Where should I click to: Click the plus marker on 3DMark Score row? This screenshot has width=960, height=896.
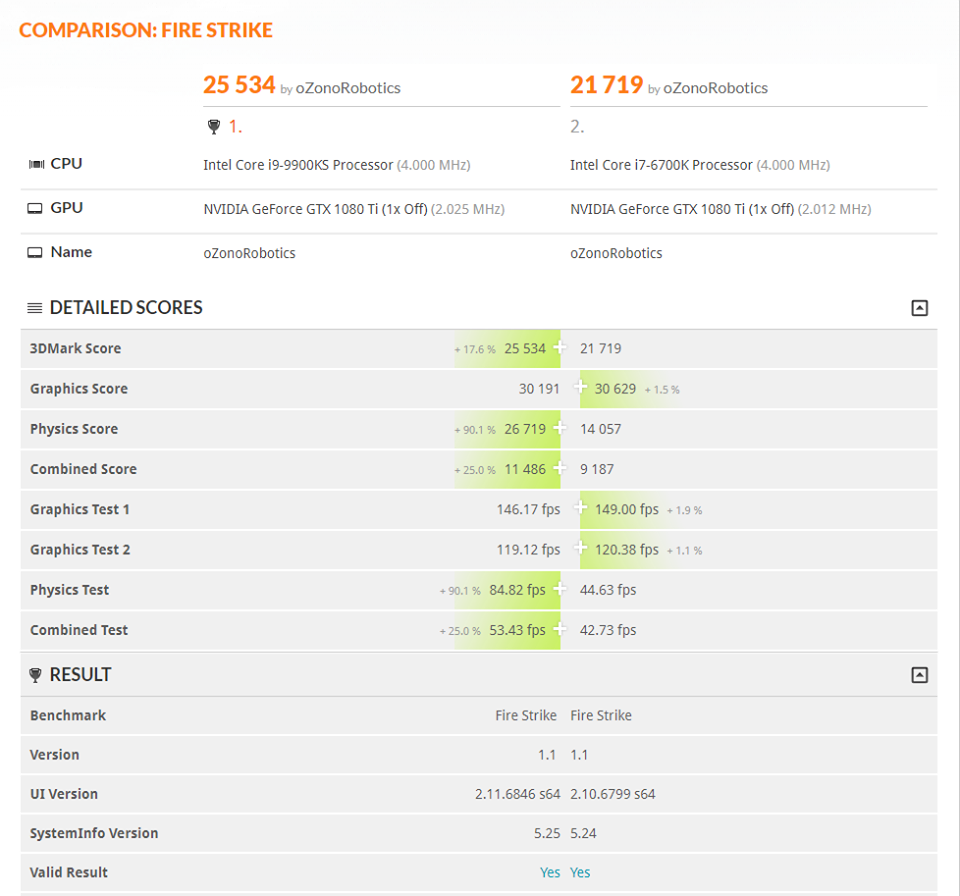[x=559, y=348]
